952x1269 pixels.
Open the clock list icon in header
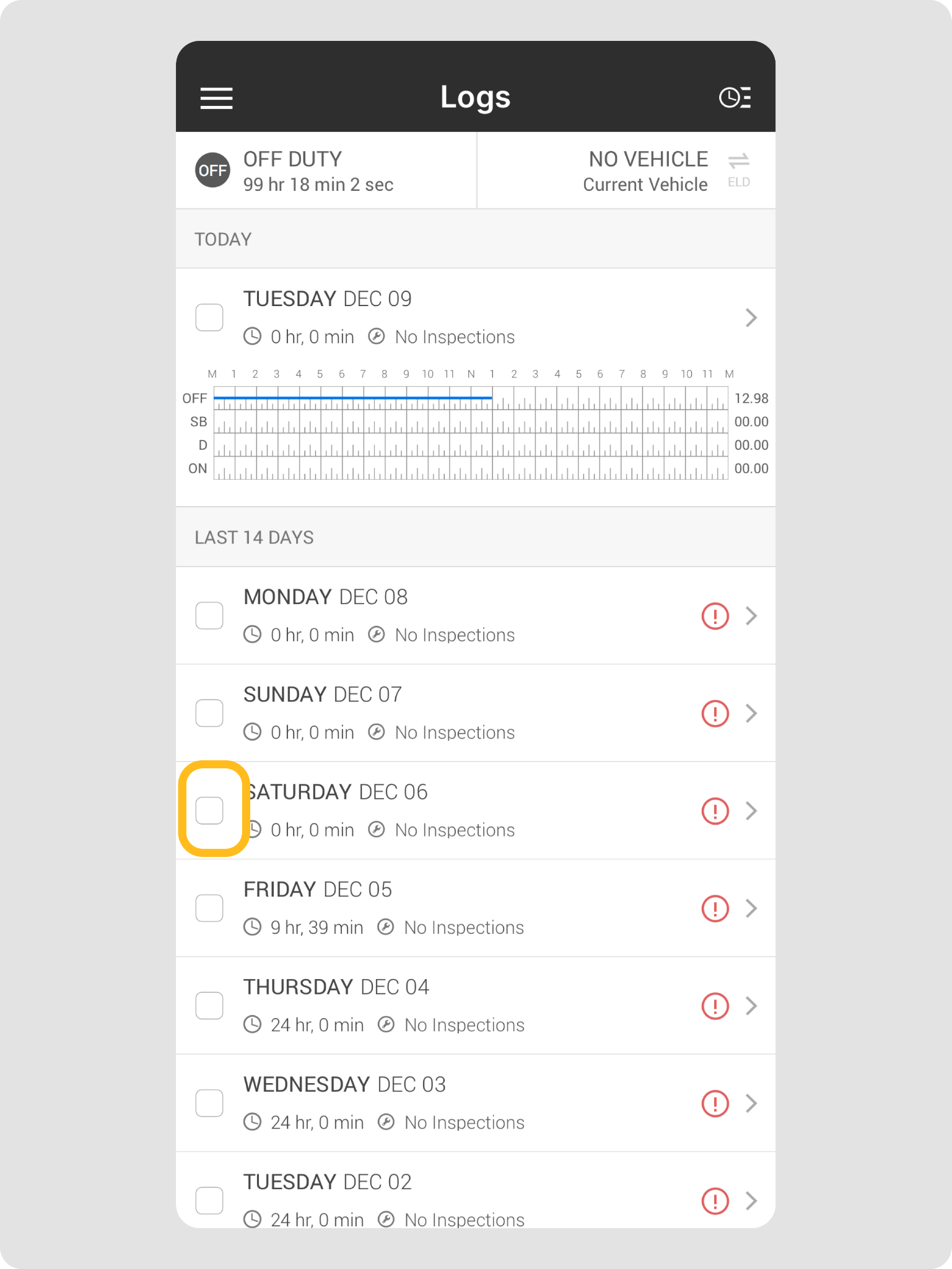(735, 98)
